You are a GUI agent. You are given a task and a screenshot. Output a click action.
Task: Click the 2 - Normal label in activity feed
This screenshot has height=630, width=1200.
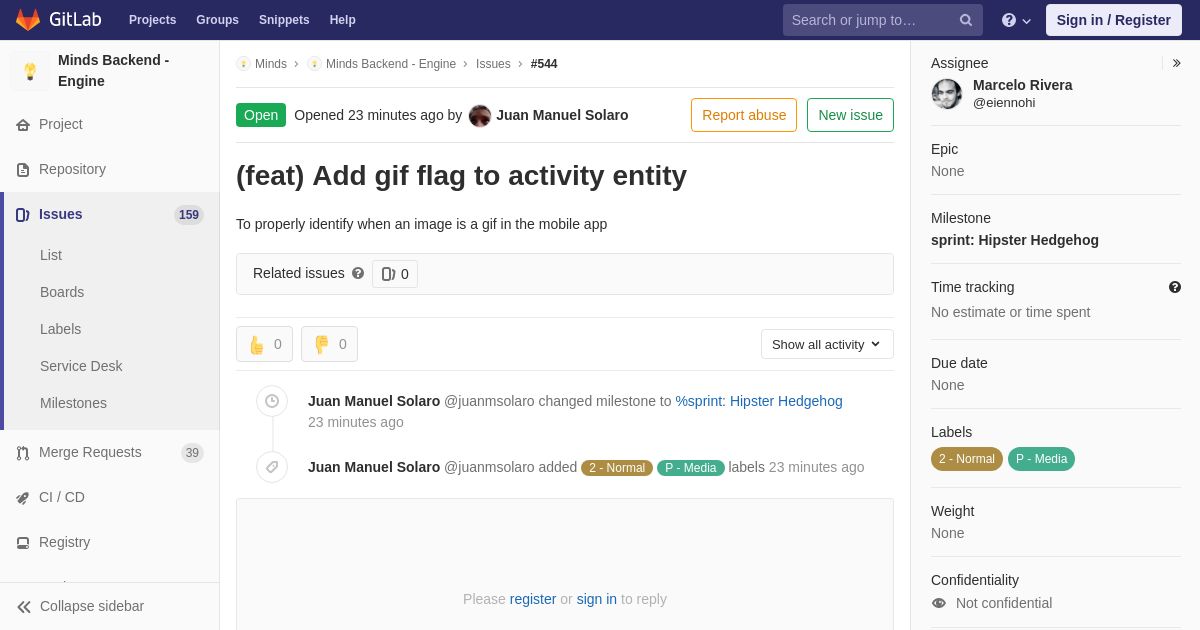pyautogui.click(x=617, y=468)
